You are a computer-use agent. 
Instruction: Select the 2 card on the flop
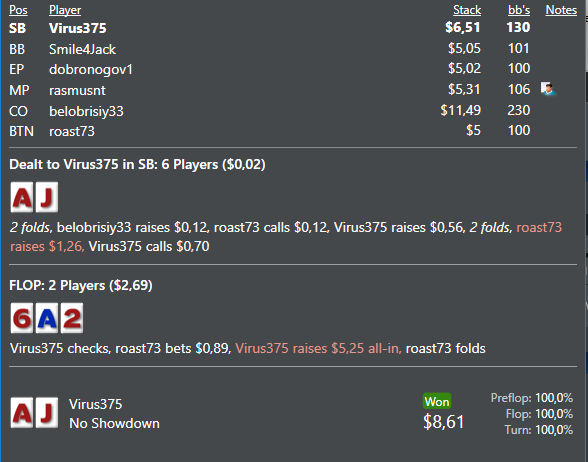[72, 318]
